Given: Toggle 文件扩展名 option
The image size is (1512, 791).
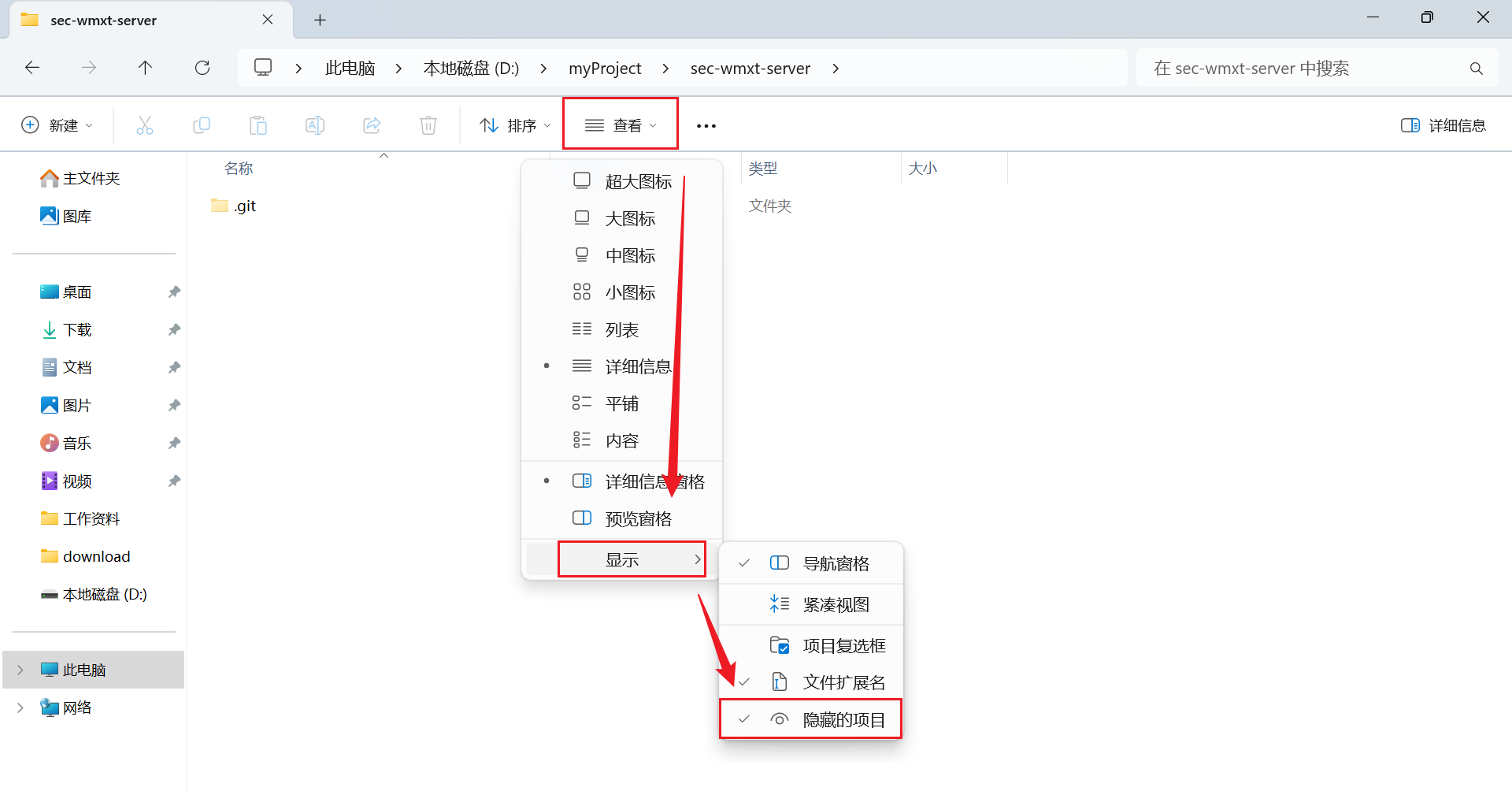Looking at the screenshot, I should pyautogui.click(x=811, y=682).
